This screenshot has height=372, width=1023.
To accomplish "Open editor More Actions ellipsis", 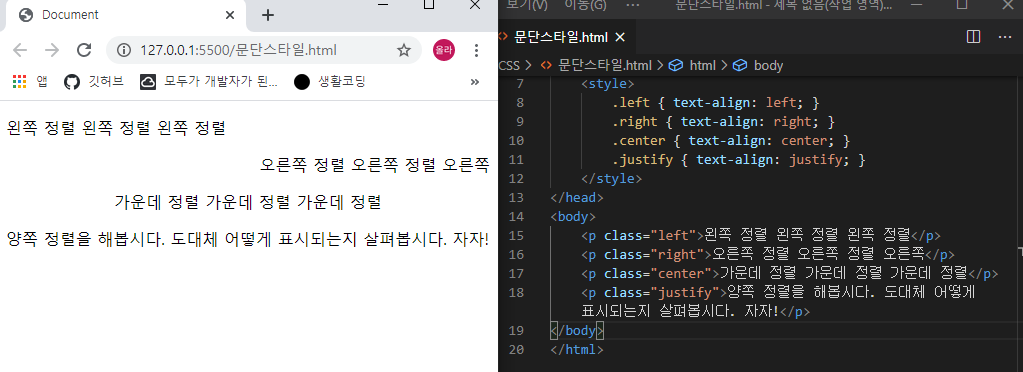I will [1005, 37].
